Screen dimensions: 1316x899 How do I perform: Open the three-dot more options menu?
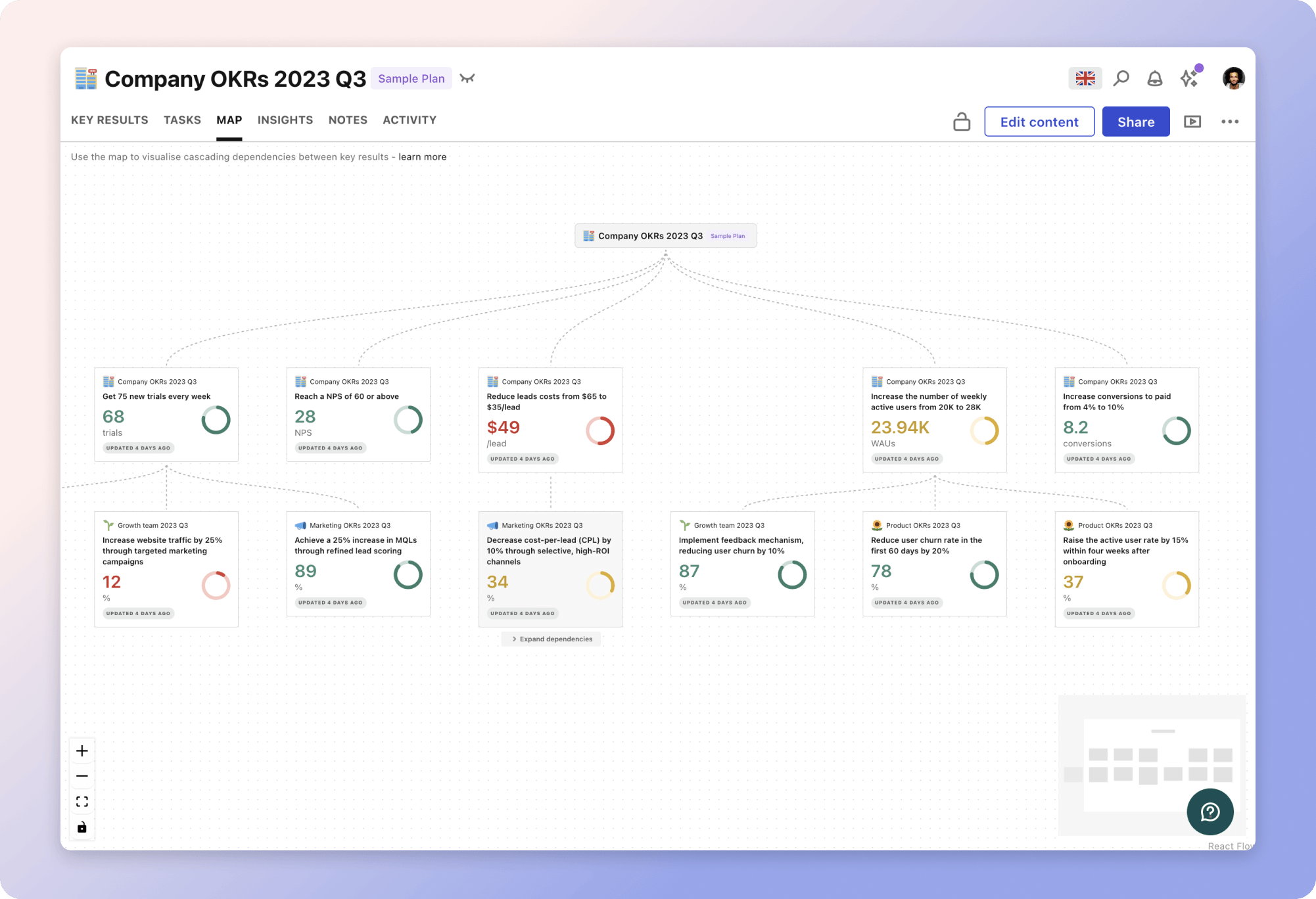1230,122
